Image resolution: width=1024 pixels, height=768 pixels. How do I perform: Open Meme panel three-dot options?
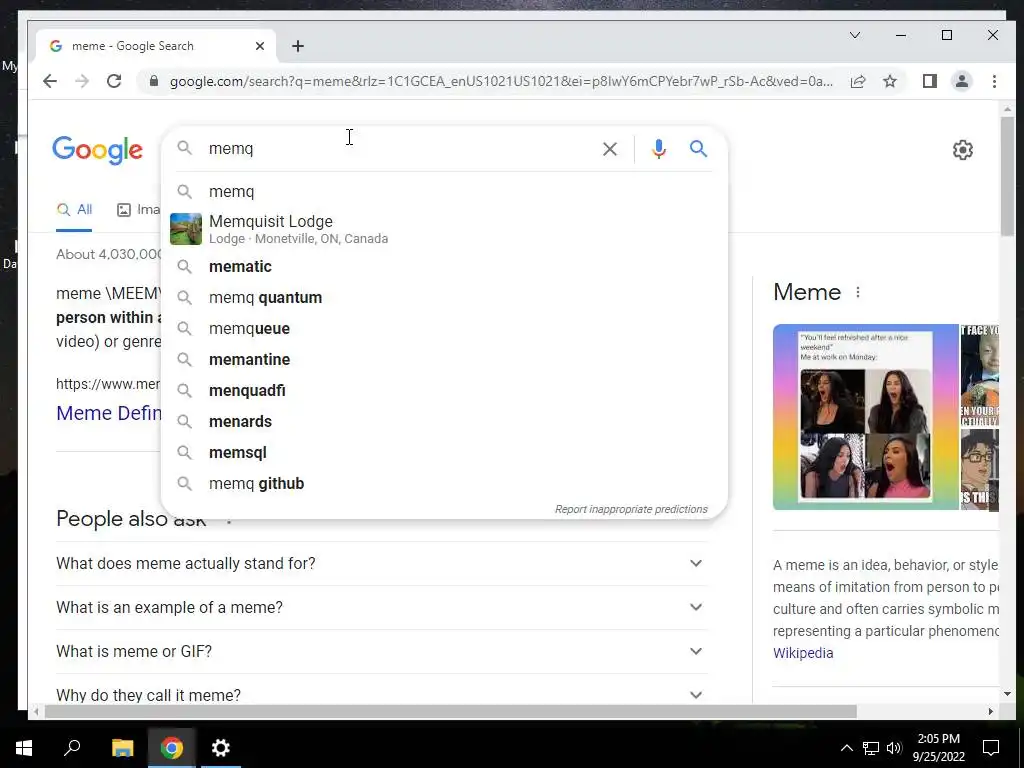click(x=858, y=293)
